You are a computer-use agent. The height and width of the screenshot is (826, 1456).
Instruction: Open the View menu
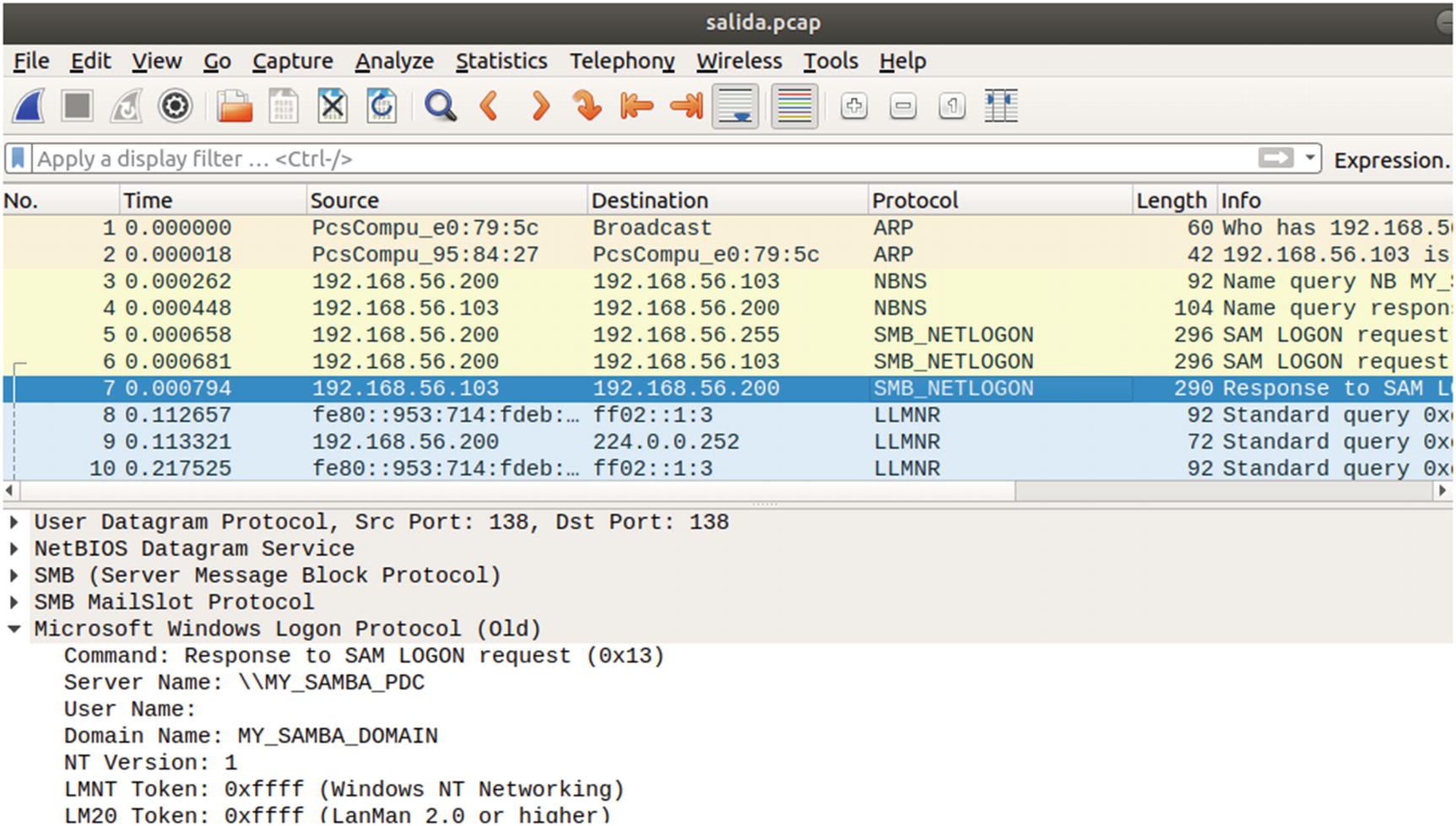coord(156,61)
